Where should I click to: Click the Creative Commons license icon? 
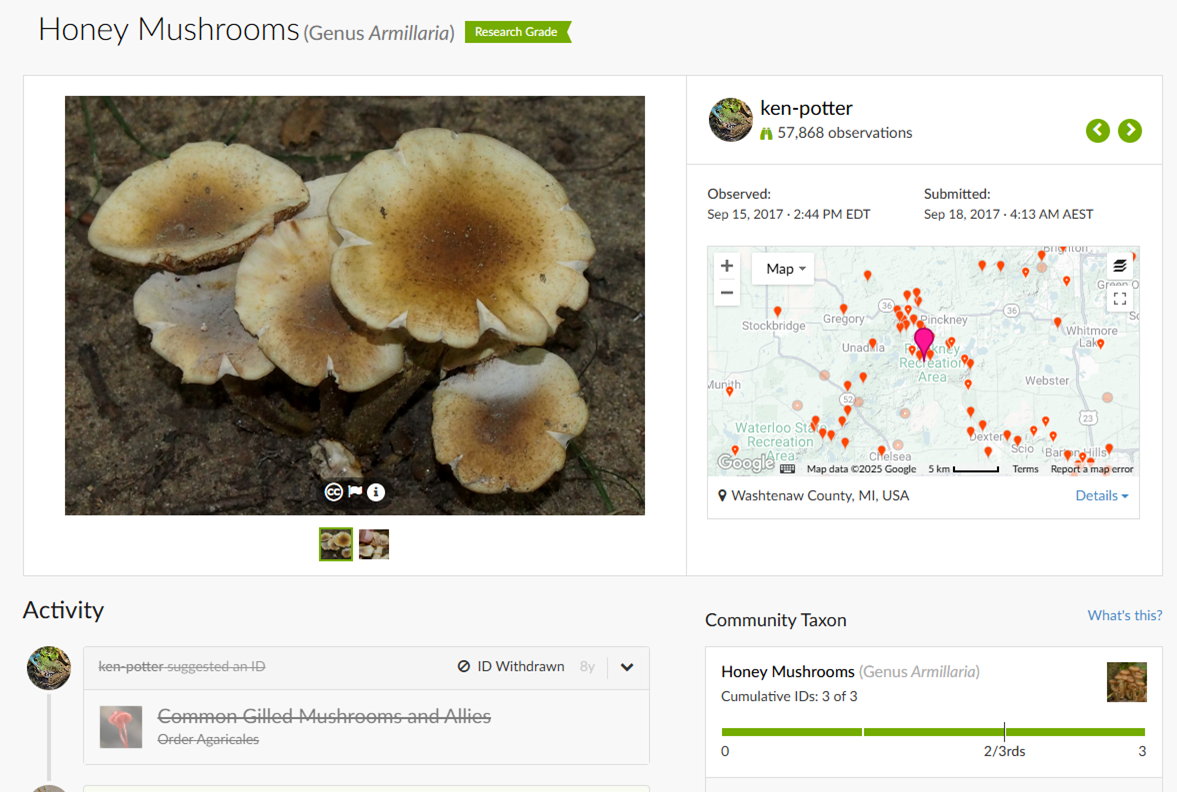pyautogui.click(x=333, y=492)
